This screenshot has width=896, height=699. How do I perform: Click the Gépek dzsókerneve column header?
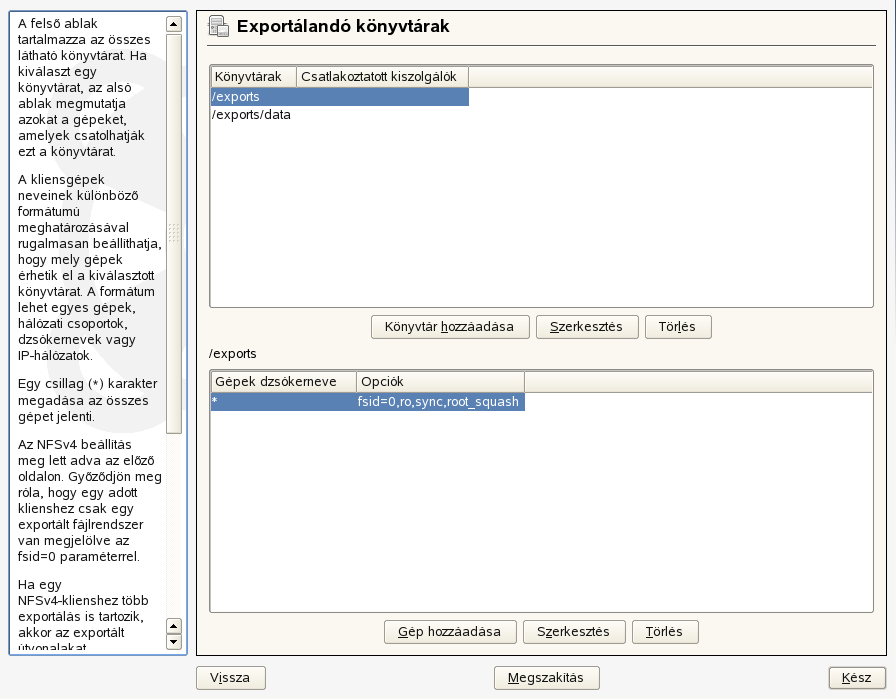(280, 382)
